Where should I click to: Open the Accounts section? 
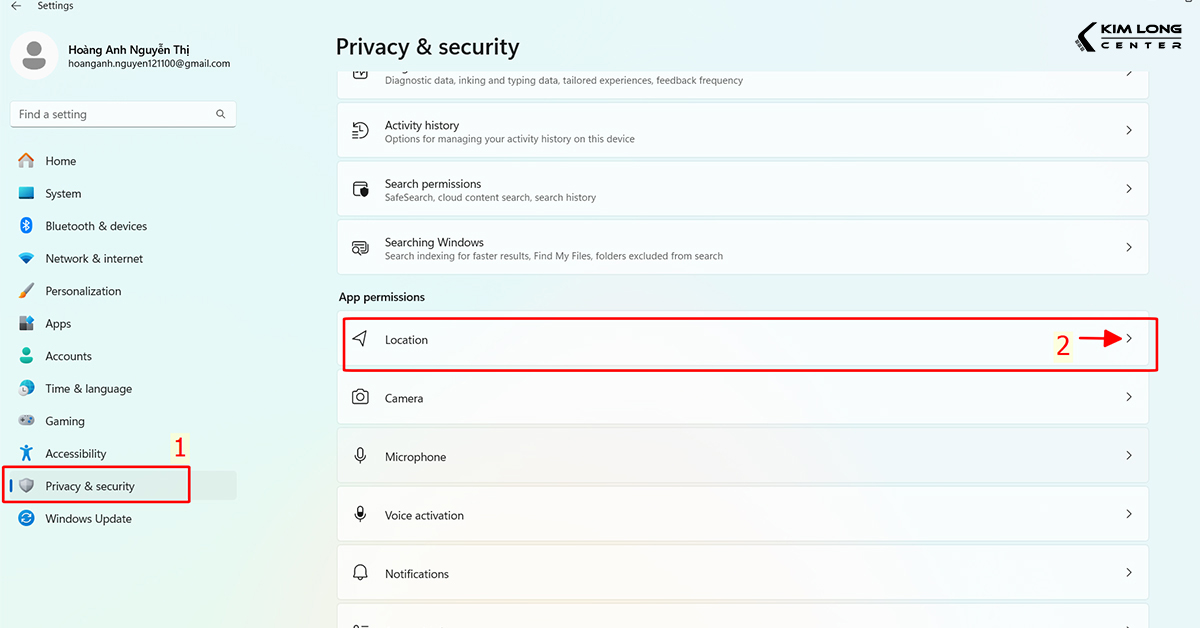[68, 356]
